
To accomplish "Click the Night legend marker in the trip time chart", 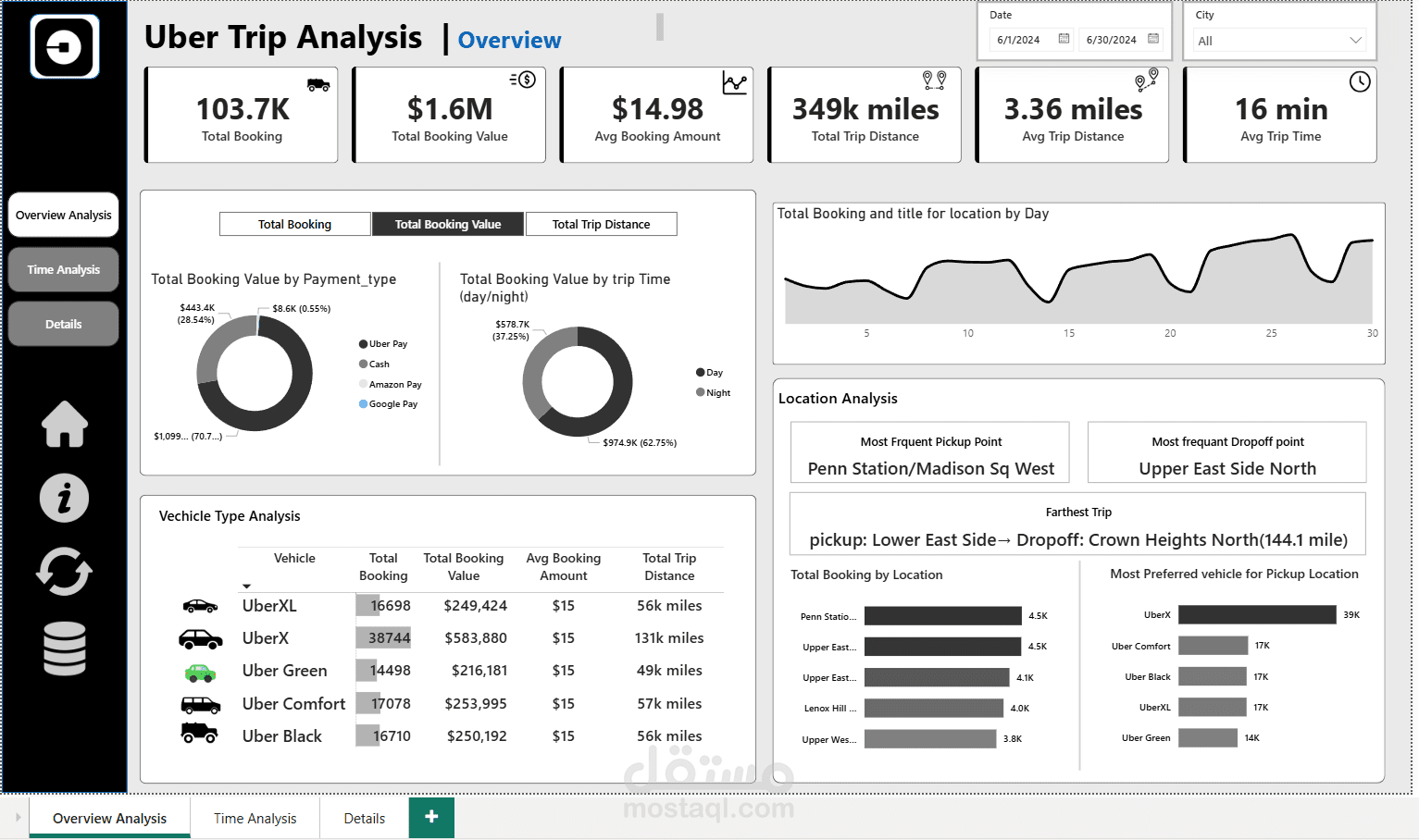I will tap(701, 393).
